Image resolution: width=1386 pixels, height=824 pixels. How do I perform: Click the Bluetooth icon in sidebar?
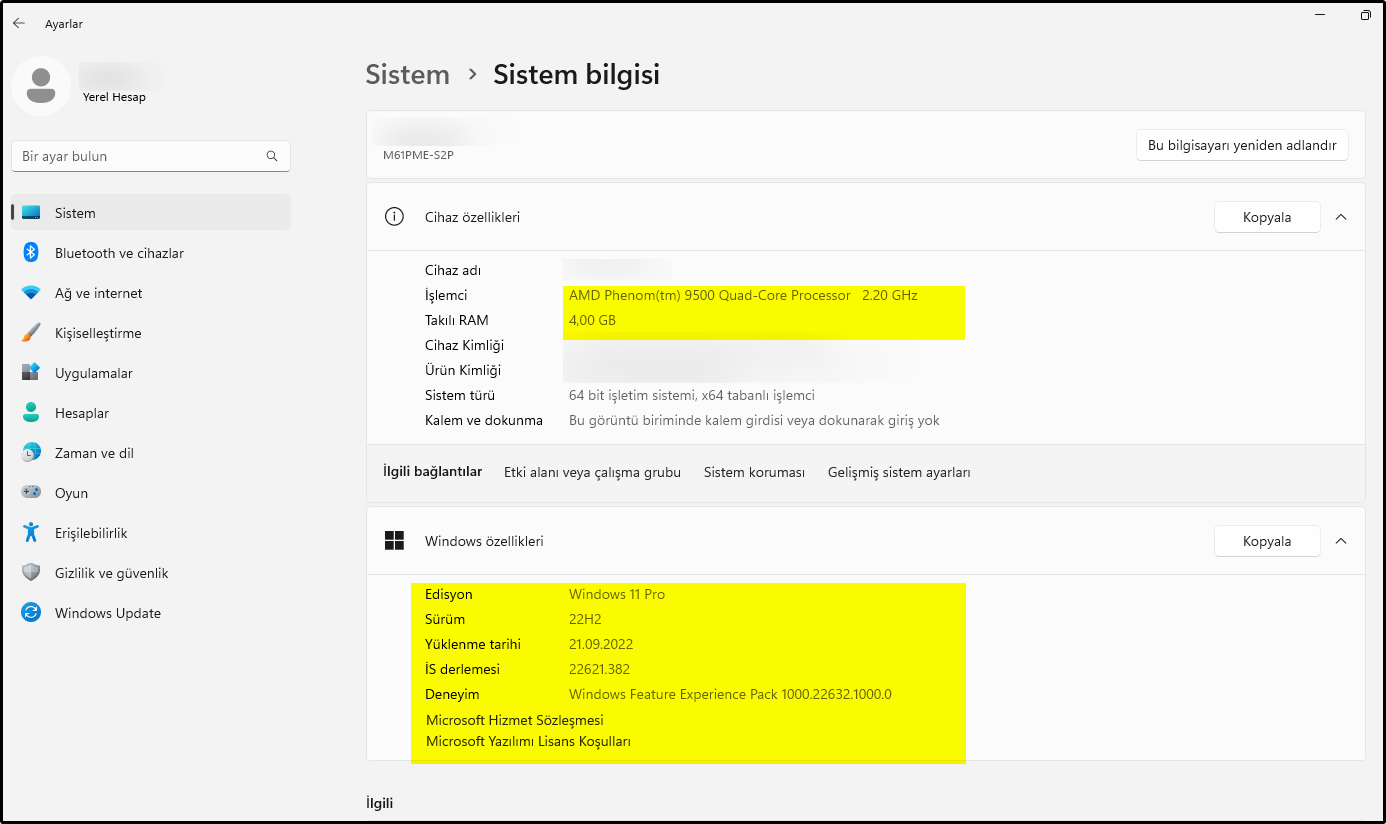[31, 253]
